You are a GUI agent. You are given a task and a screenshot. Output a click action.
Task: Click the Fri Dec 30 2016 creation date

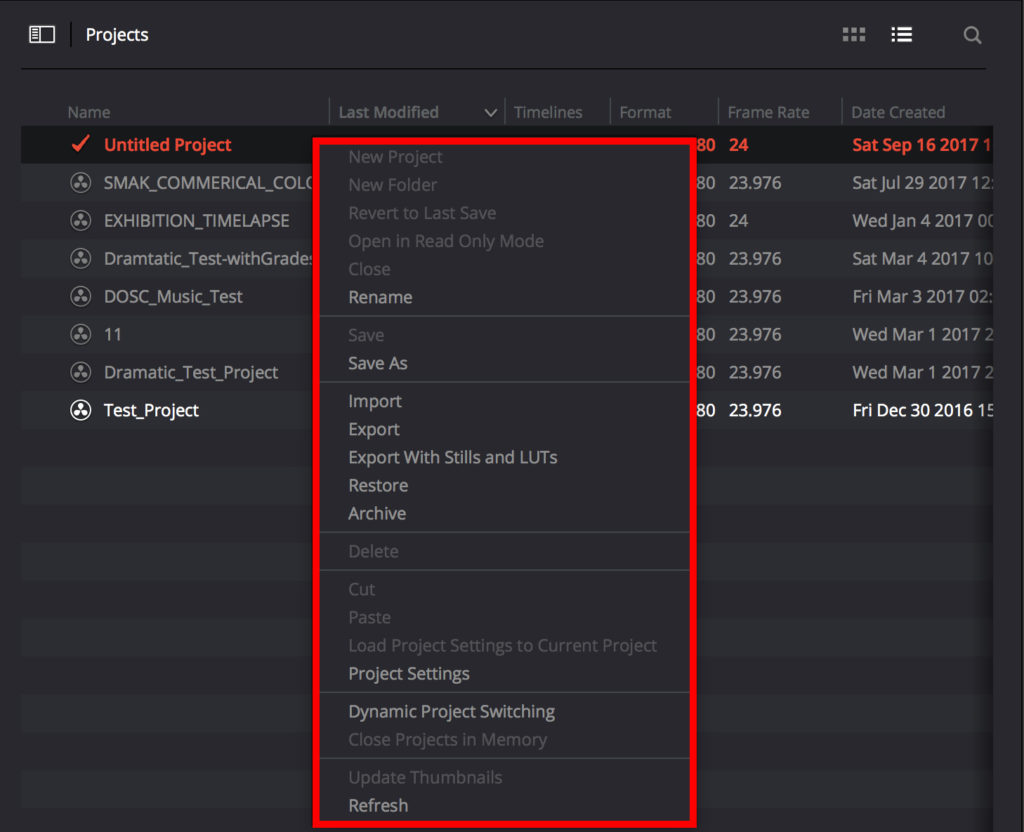(922, 410)
